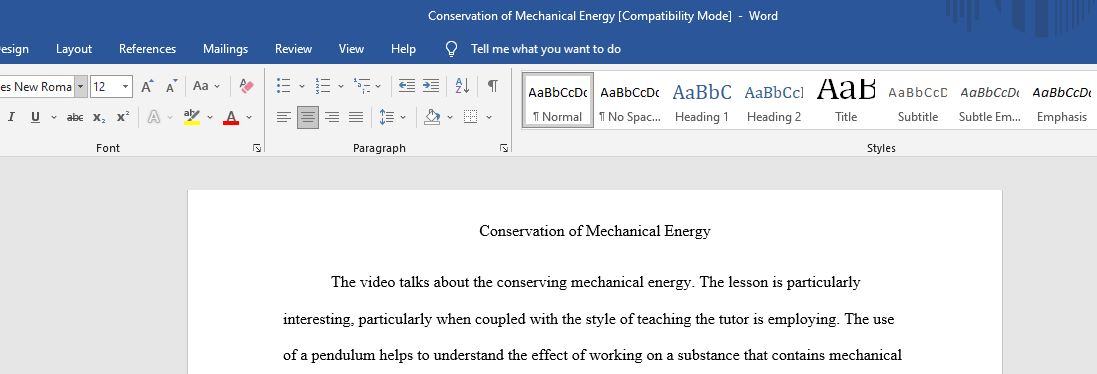Image resolution: width=1097 pixels, height=374 pixels.
Task: Open font size dropdown arrow
Action: click(126, 87)
